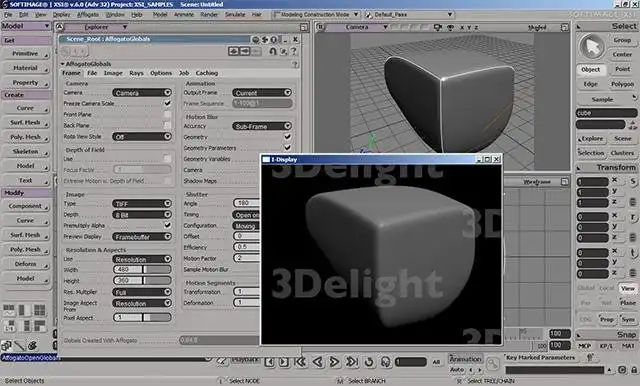Screen dimensions: 640x386
Task: Maximize the Wireframe viewport with corner icon
Action: pos(564,182)
